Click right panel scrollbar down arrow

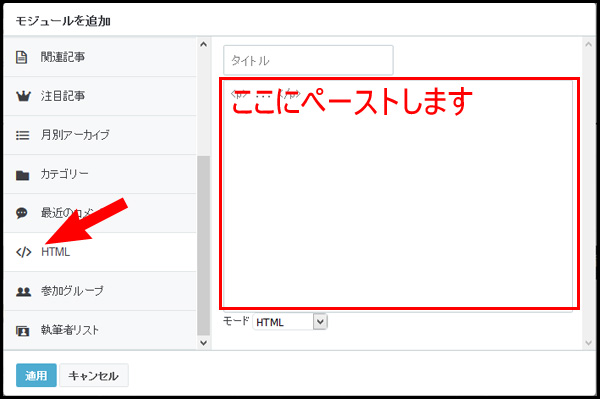(x=589, y=343)
